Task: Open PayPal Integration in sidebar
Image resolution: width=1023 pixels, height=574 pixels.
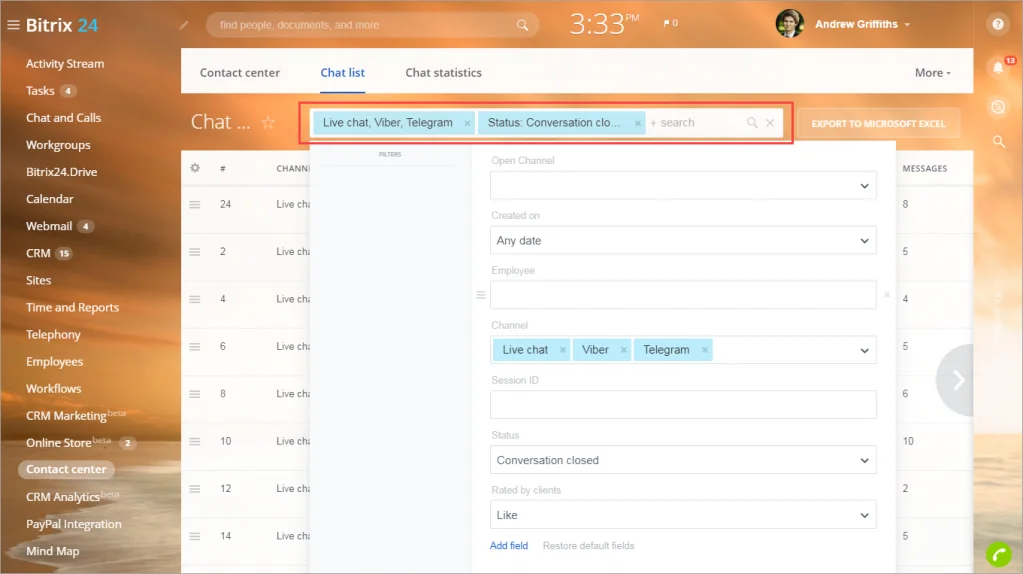Action: (73, 524)
